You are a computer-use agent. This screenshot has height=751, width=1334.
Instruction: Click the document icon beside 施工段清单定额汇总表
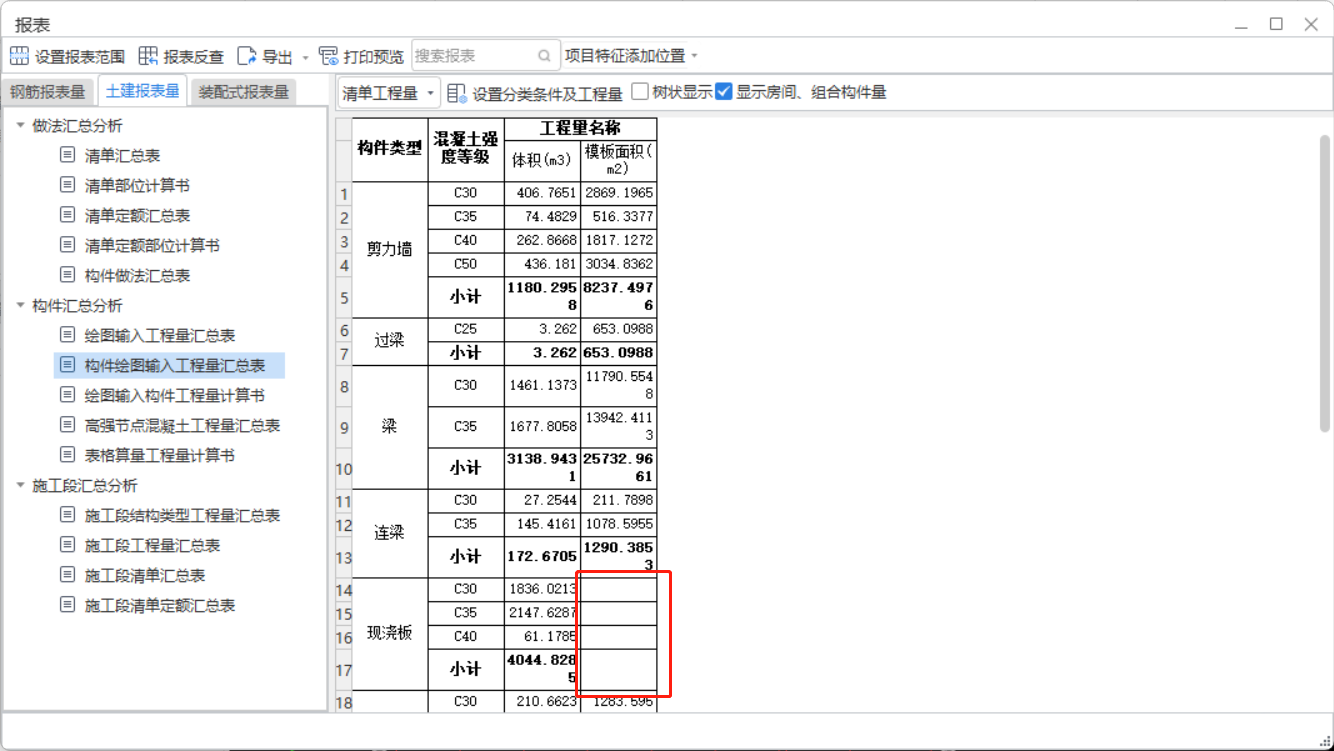click(x=67, y=605)
